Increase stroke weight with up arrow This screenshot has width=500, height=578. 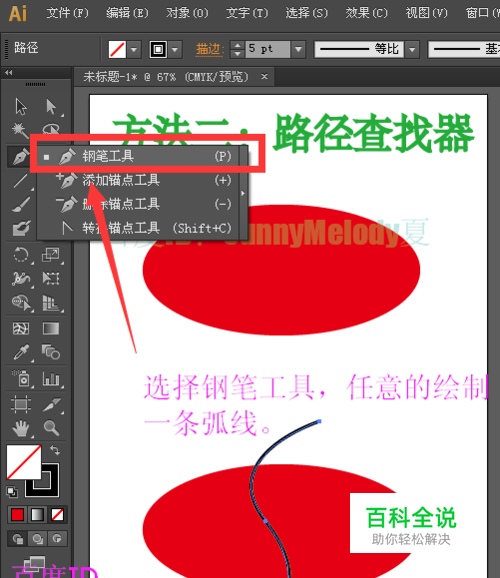[237, 45]
